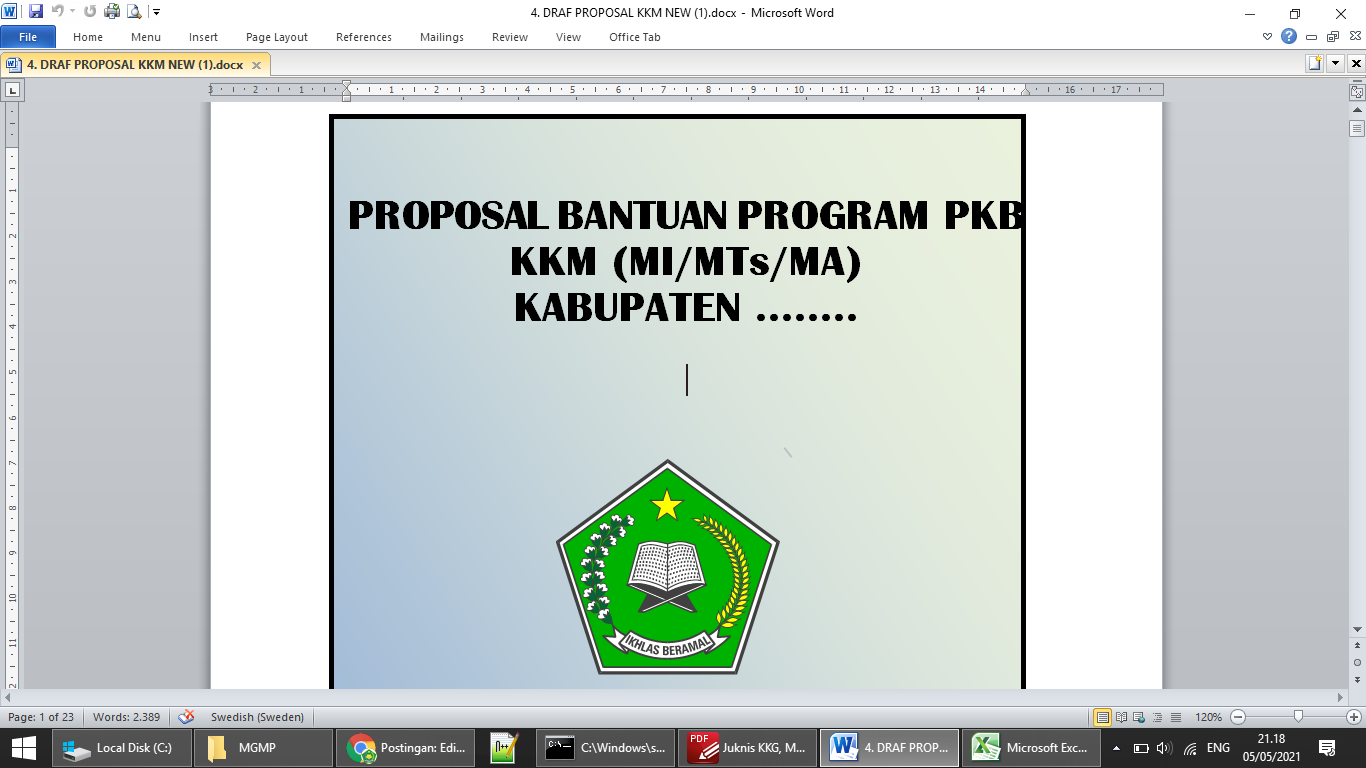This screenshot has width=1366, height=768.
Task: Click the Save icon in Quick Access
Action: (x=36, y=12)
